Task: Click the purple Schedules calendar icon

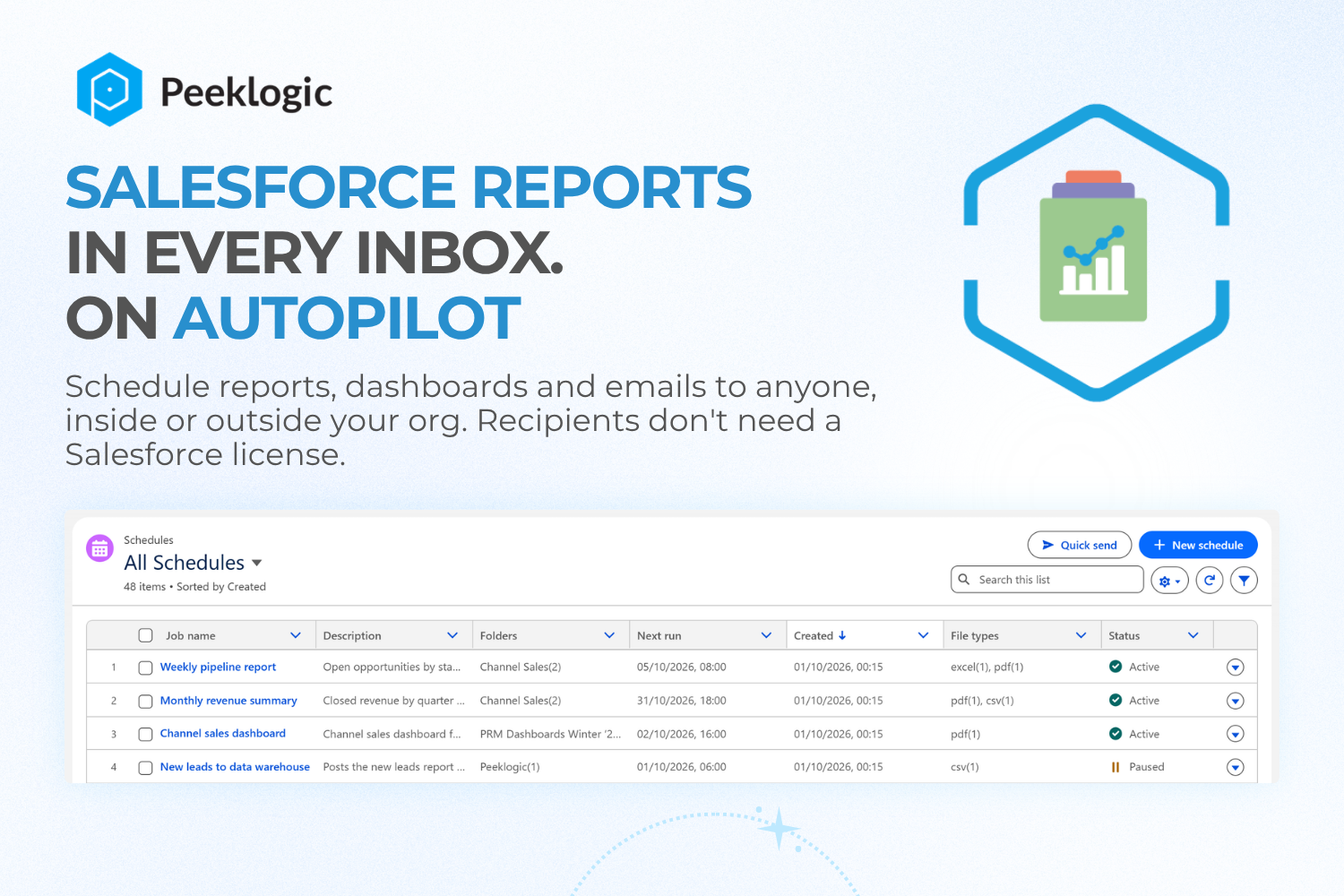Action: tap(99, 548)
